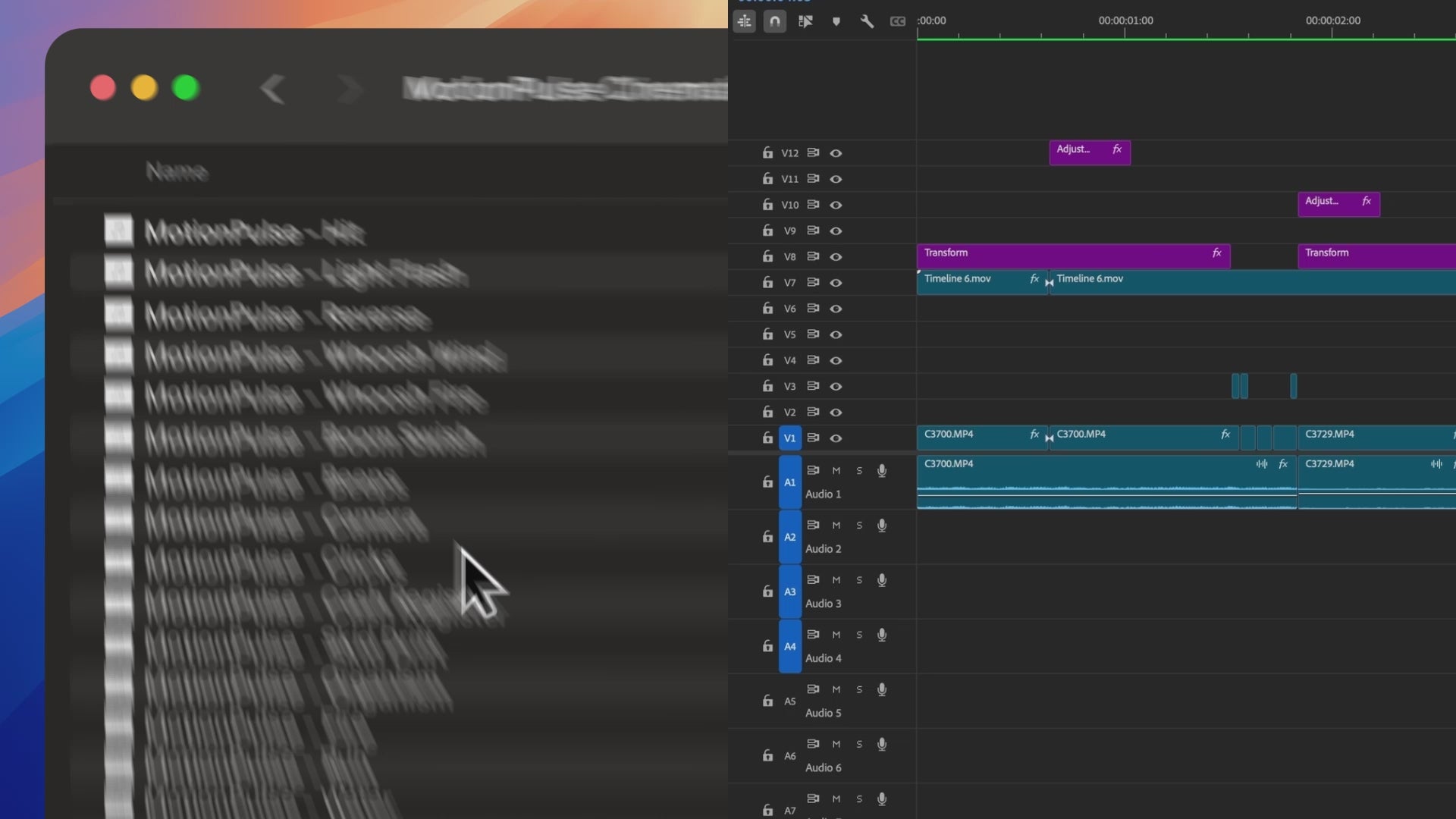The image size is (1456, 819).
Task: Select the first Timeline 6.mov clip on V7
Action: [x=982, y=282]
